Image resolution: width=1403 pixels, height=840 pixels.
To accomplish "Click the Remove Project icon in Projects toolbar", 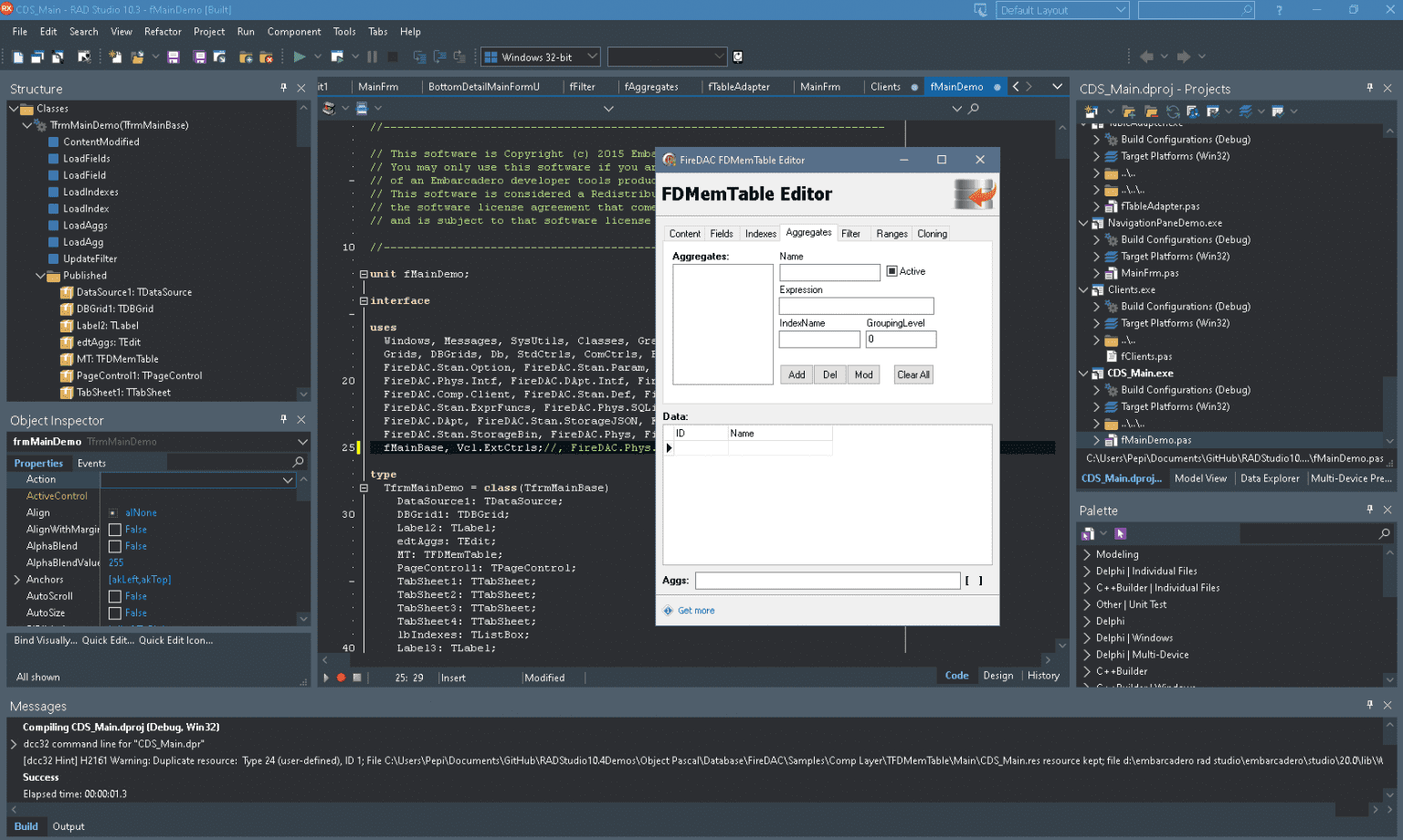I will pos(1151,111).
